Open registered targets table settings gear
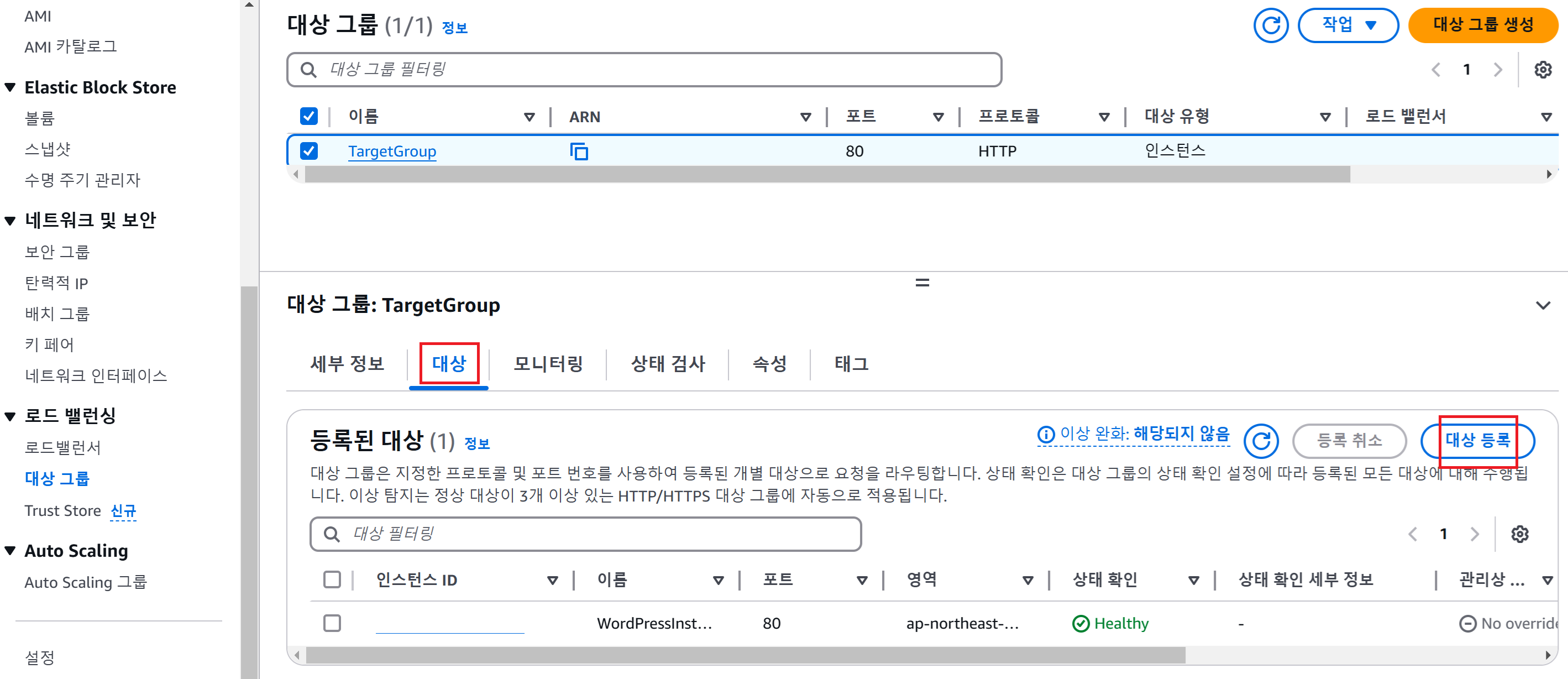Screen dimensions: 1568x679 click(1519, 534)
